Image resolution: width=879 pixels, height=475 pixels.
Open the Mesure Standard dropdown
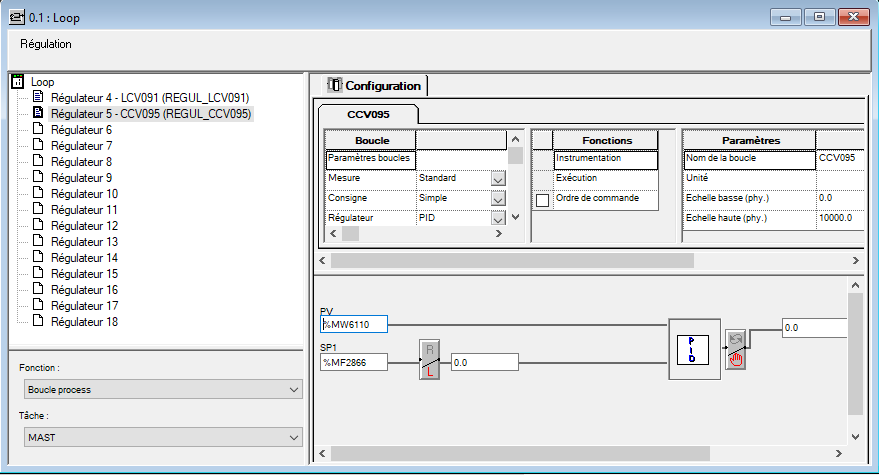[x=498, y=179]
